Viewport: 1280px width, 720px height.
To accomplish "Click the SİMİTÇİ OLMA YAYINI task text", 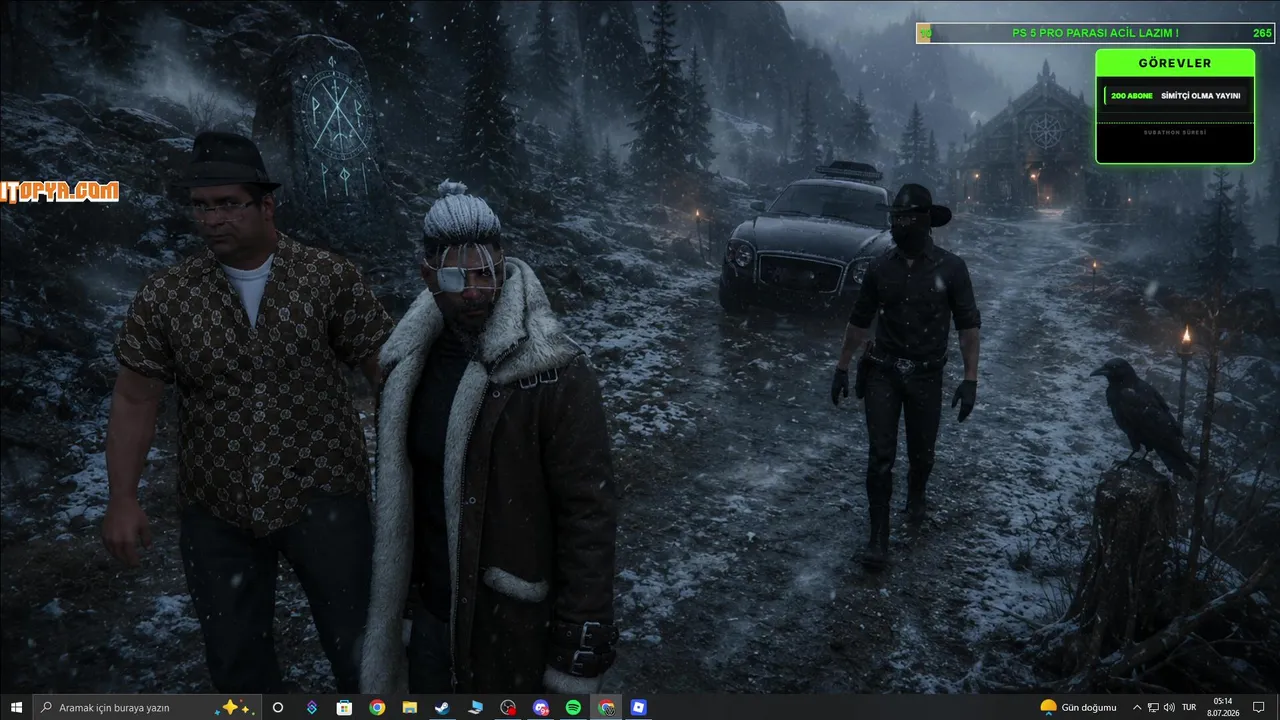I will [1201, 96].
